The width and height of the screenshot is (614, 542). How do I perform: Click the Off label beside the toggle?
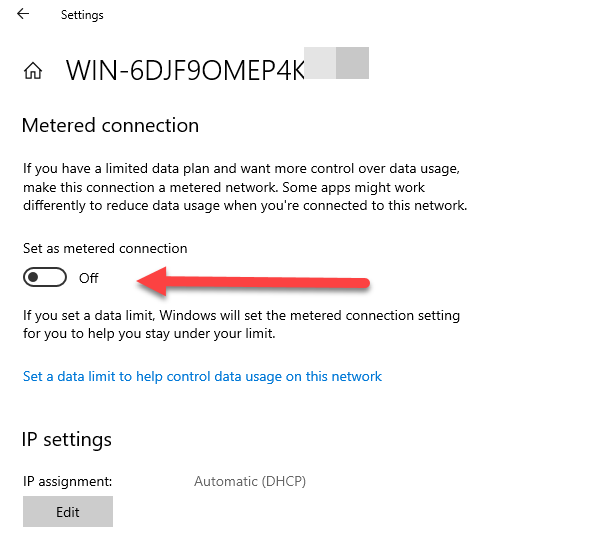point(88,278)
